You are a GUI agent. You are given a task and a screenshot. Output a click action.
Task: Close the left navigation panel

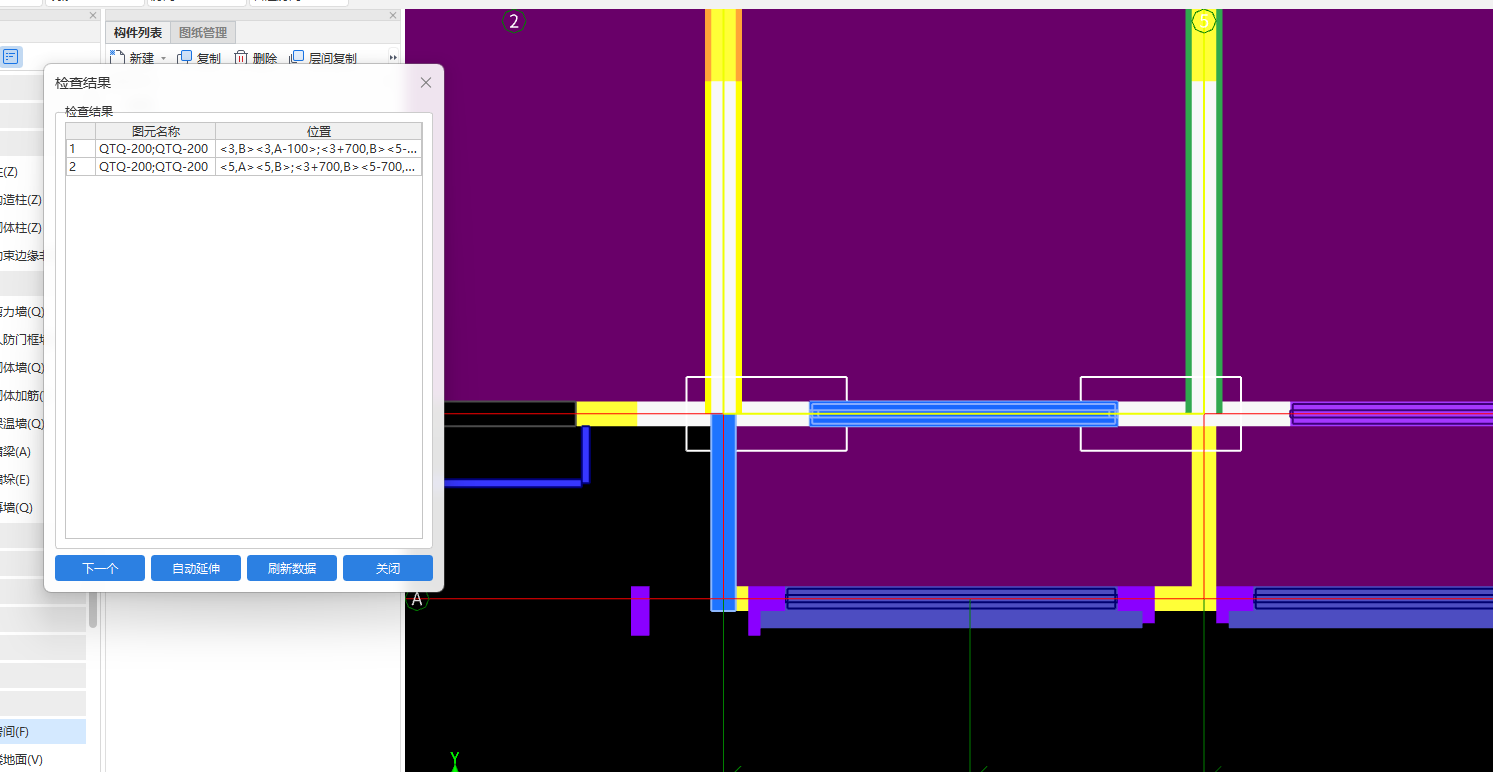coord(93,16)
